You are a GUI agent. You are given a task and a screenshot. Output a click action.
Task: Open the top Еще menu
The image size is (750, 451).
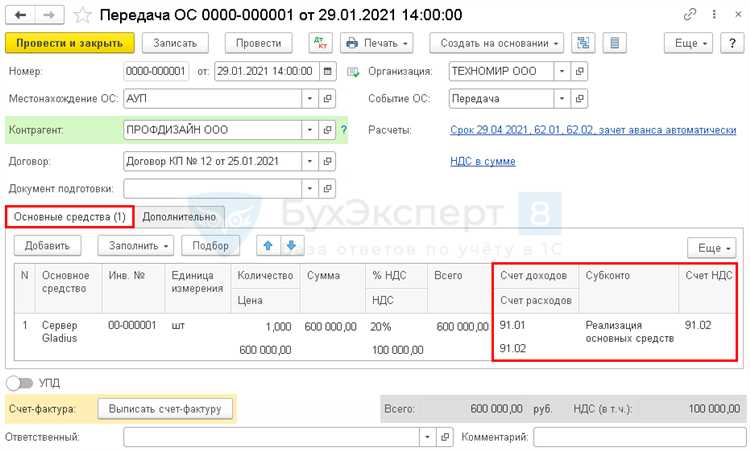(x=688, y=43)
